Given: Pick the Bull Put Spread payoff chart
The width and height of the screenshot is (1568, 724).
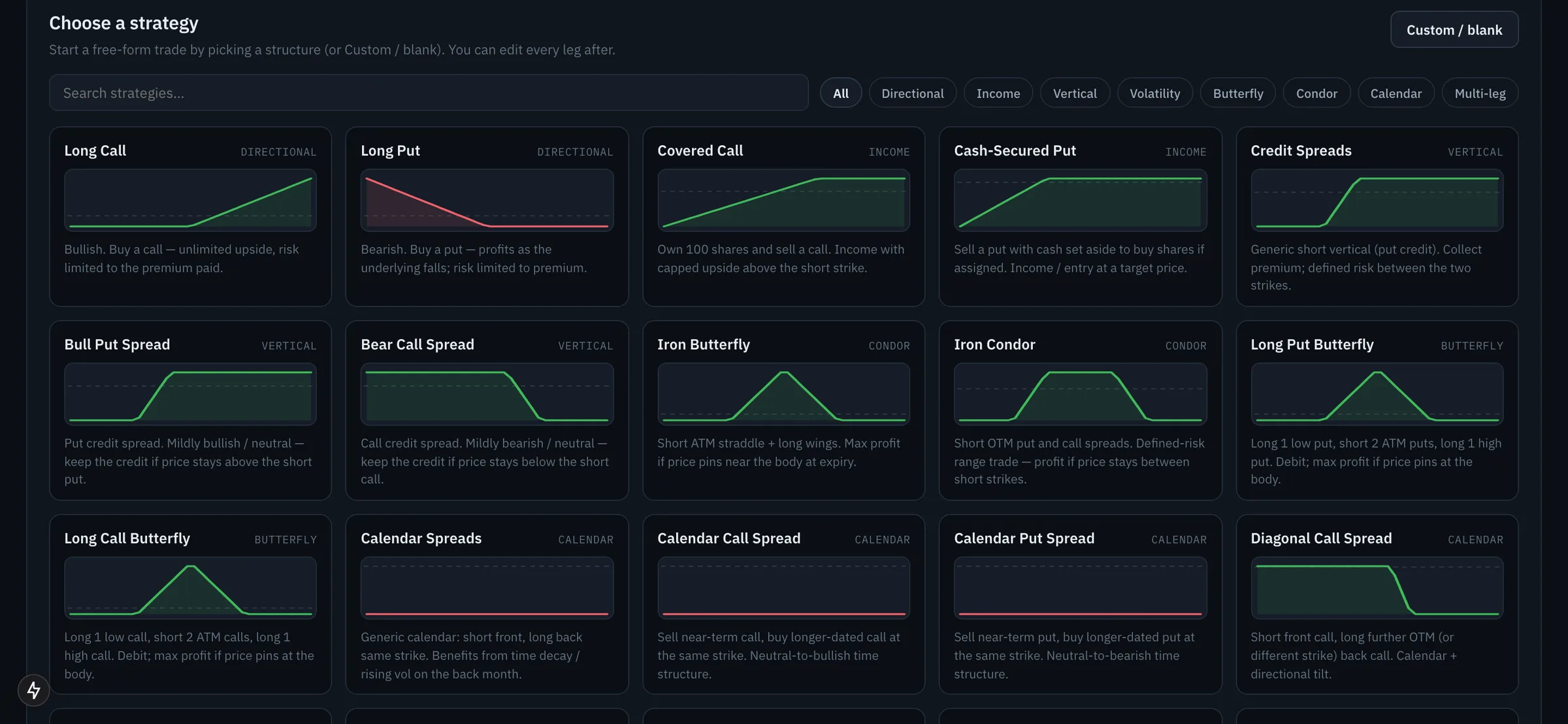Looking at the screenshot, I should [x=190, y=394].
